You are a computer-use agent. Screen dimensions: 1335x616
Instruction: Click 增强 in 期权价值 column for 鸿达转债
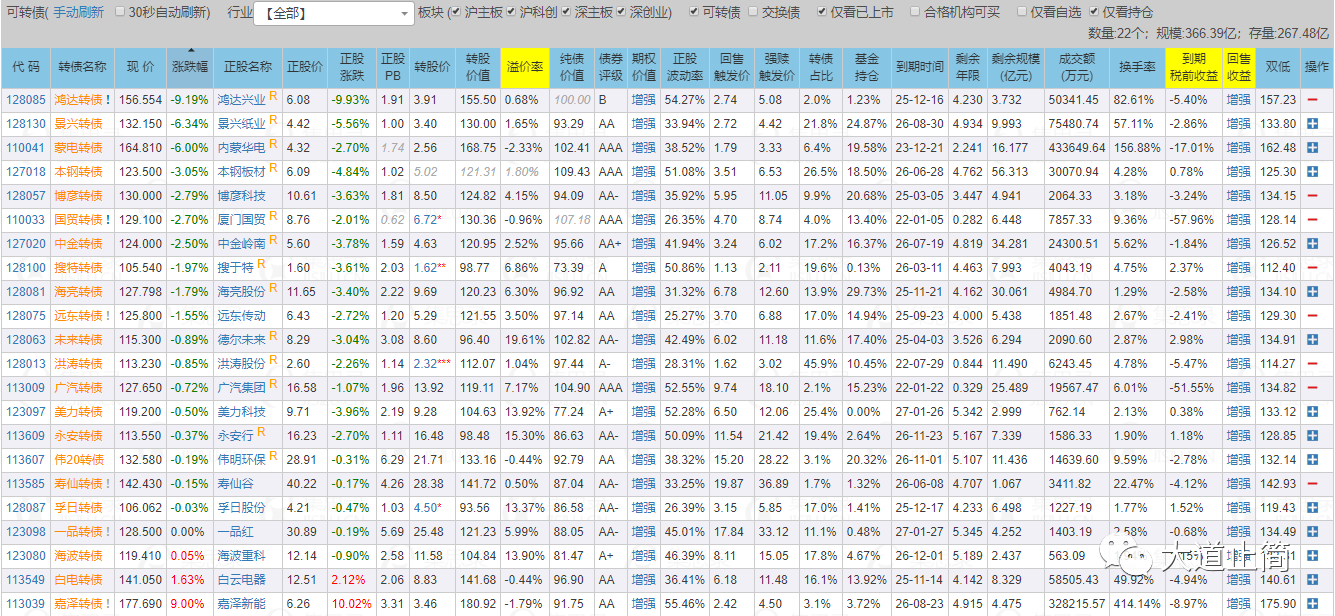644,101
